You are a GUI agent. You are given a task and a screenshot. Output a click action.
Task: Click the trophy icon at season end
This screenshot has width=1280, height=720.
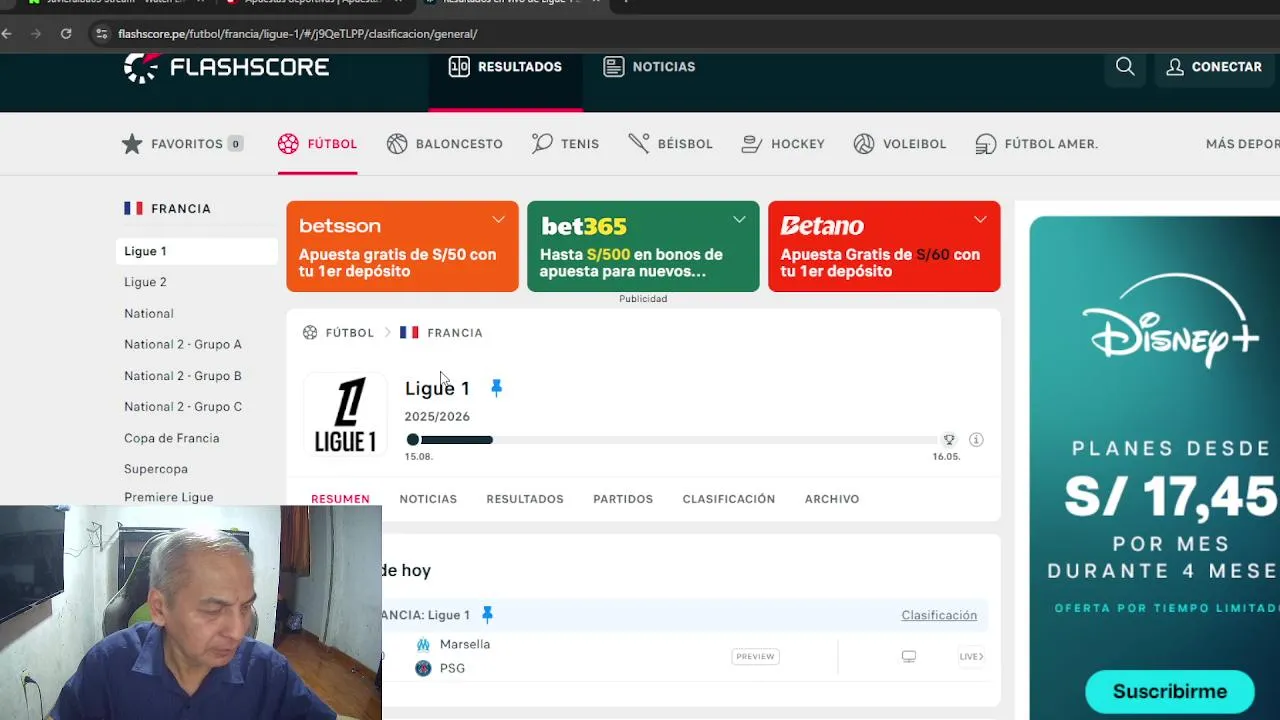949,440
